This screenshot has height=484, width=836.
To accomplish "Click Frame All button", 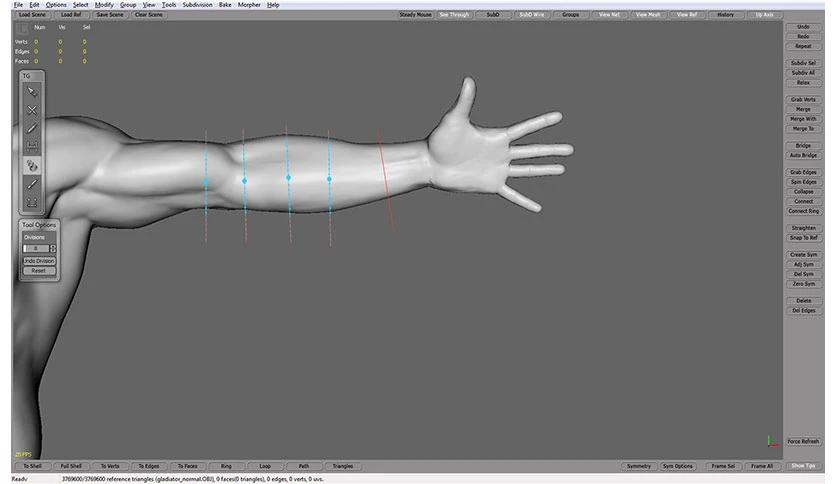I will [x=762, y=466].
